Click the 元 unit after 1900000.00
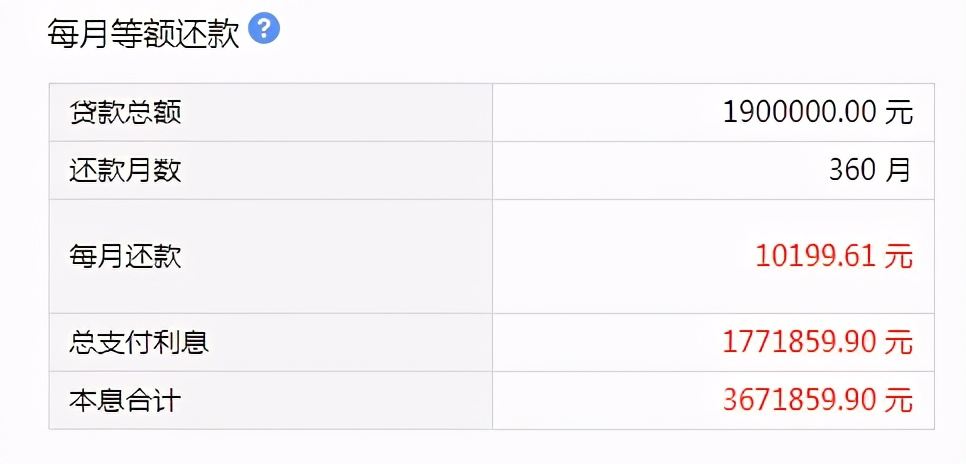Viewport: 966px width, 464px height. (x=899, y=113)
